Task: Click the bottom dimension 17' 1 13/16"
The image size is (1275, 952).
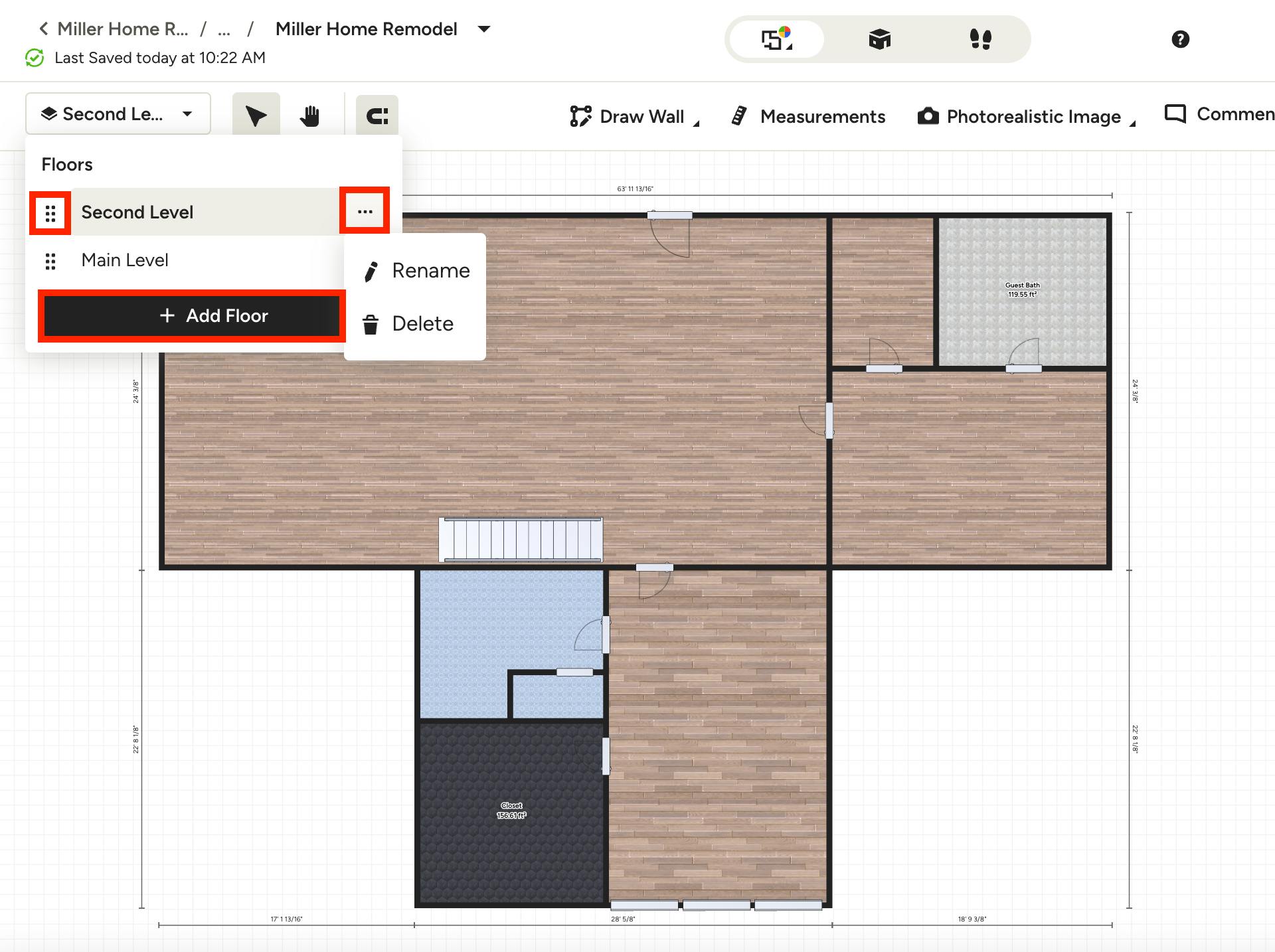Action: [287, 919]
